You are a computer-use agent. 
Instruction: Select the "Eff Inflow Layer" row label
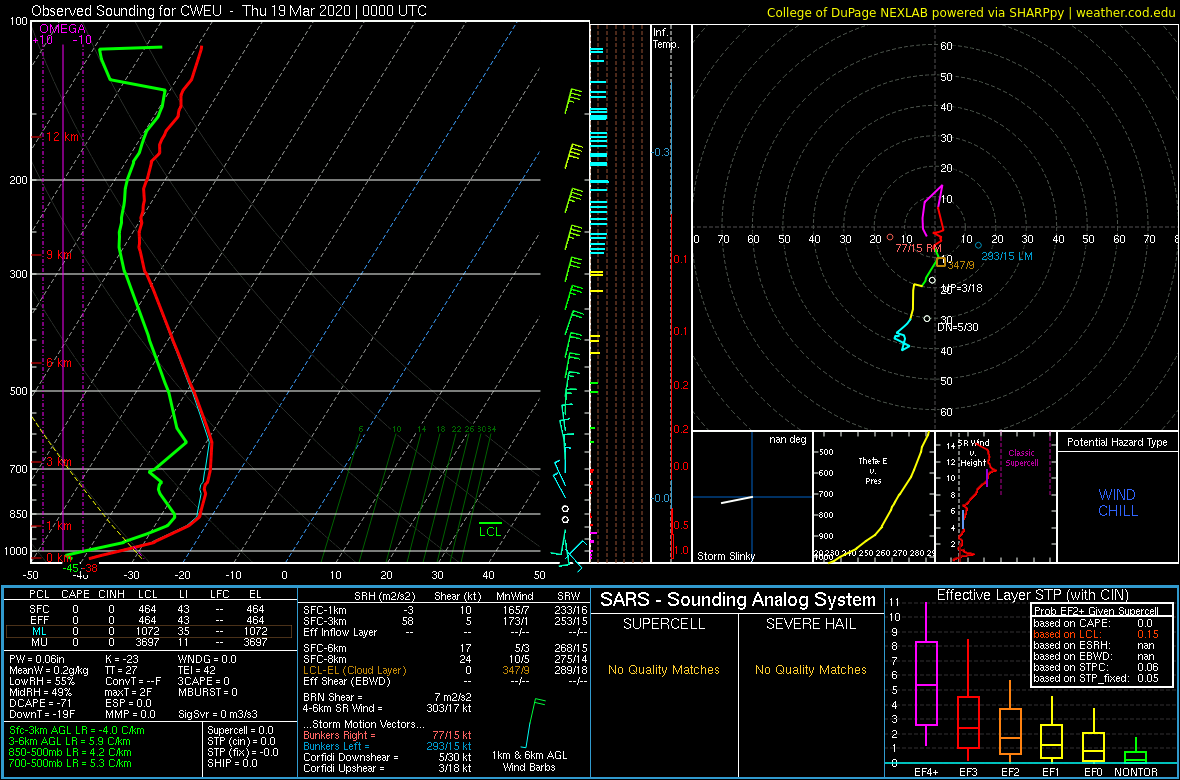(x=339, y=632)
